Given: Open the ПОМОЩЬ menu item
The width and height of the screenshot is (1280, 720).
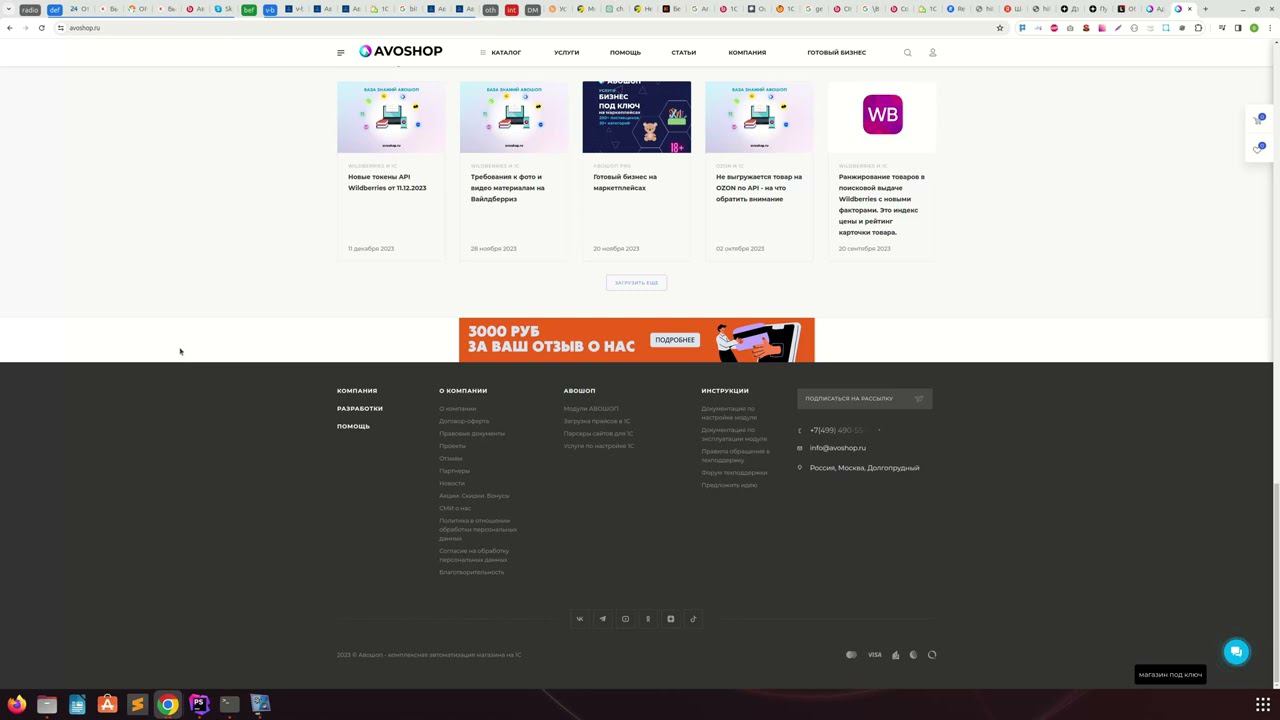Looking at the screenshot, I should click(x=626, y=53).
